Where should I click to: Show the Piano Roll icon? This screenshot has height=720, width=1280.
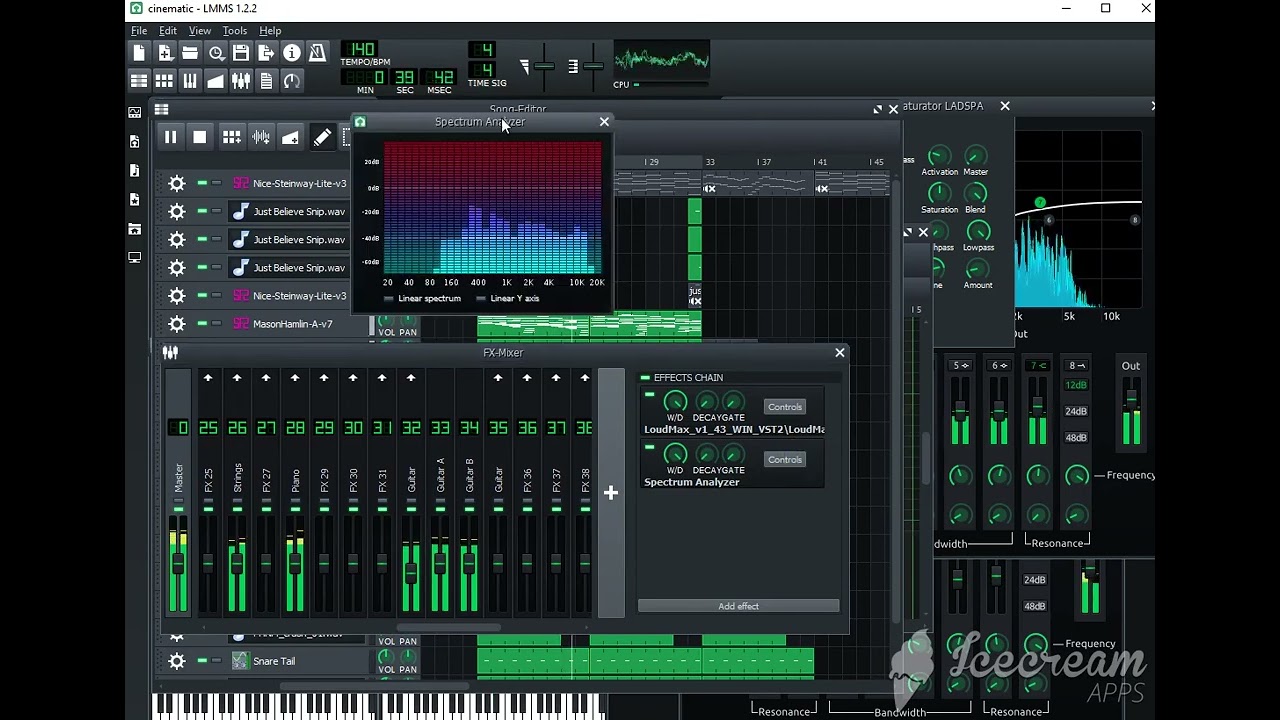[190, 81]
